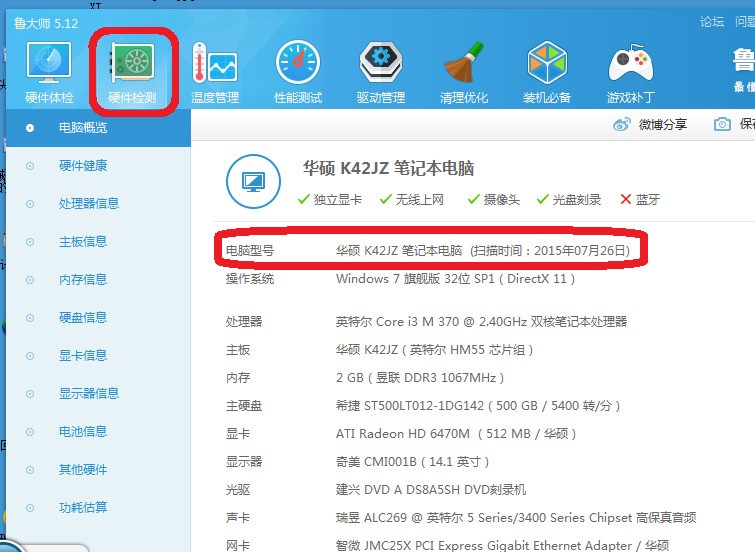Open 显卡信息 sidebar item
The height and width of the screenshot is (552, 755).
tap(98, 355)
